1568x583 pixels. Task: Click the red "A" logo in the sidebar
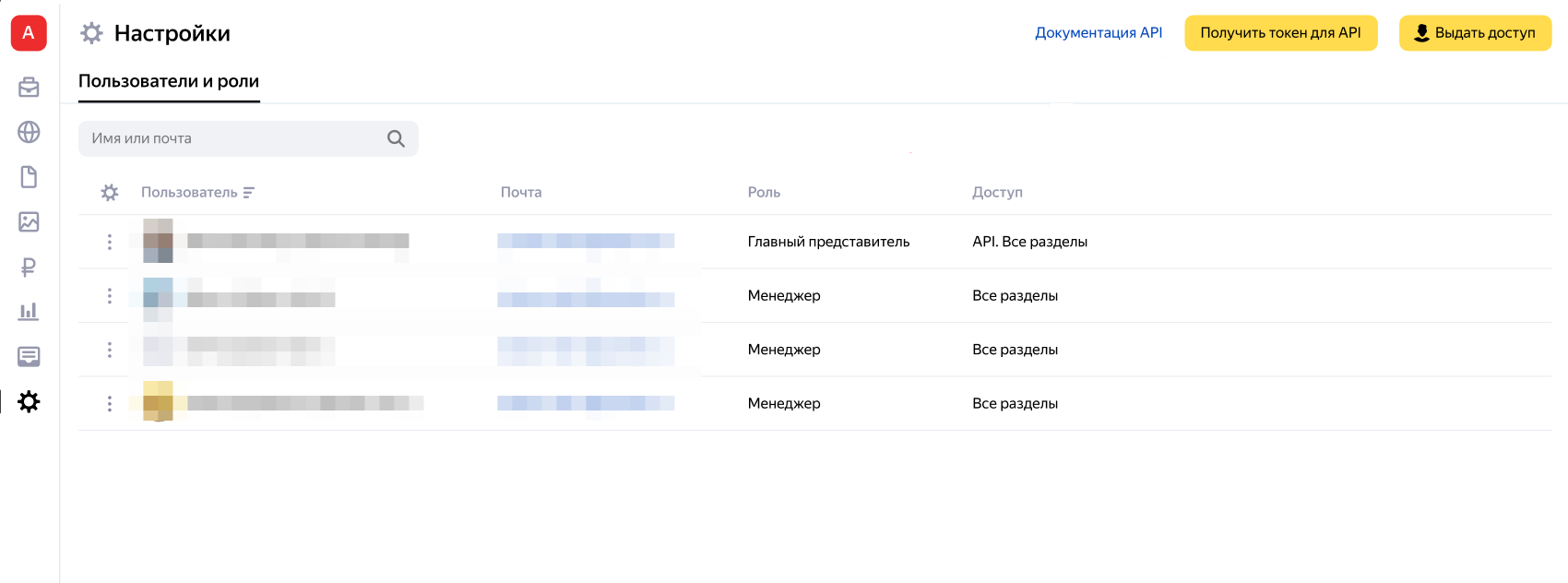[29, 33]
